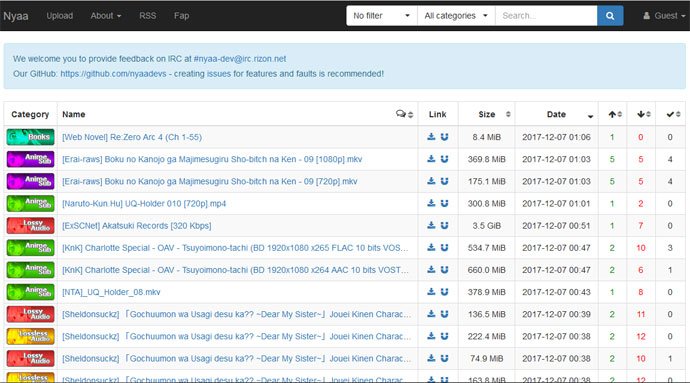This screenshot has height=383, width=690.
Task: Sort table by Size column
Action: [x=487, y=114]
